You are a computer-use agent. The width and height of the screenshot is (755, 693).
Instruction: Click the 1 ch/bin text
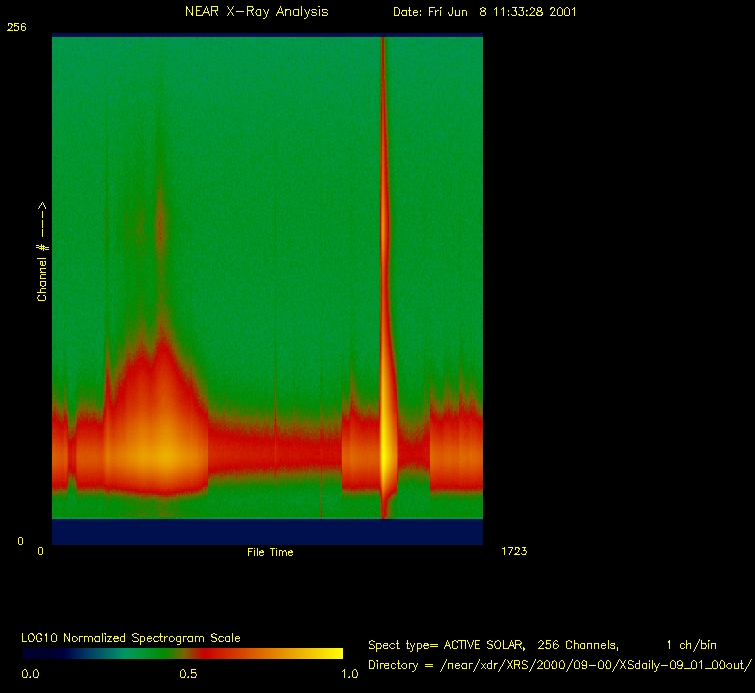pos(691,645)
